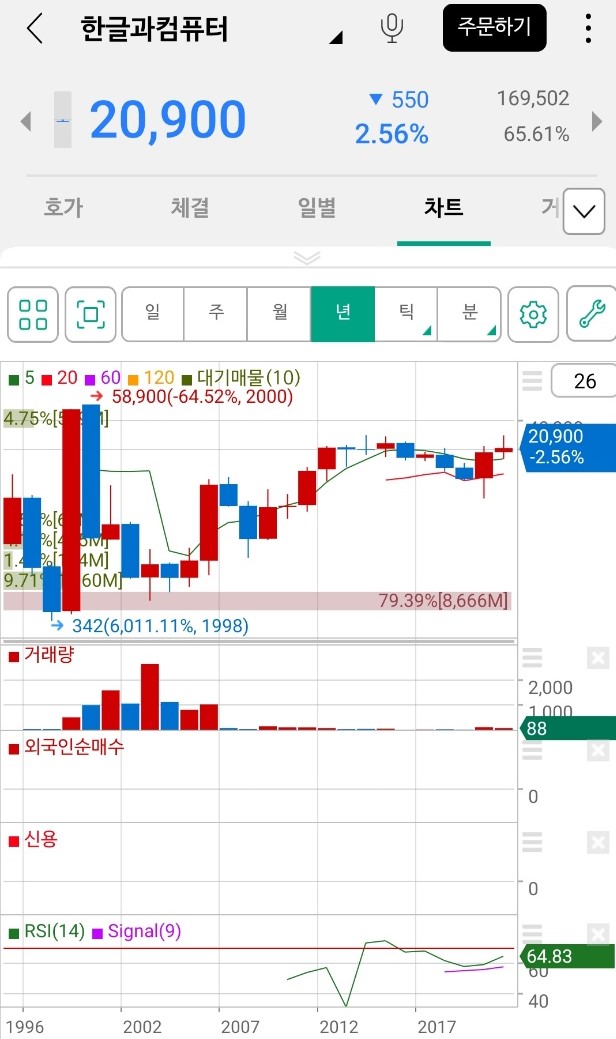The image size is (616, 1039).
Task: Close the 신용 indicator panel
Action: coord(597,842)
